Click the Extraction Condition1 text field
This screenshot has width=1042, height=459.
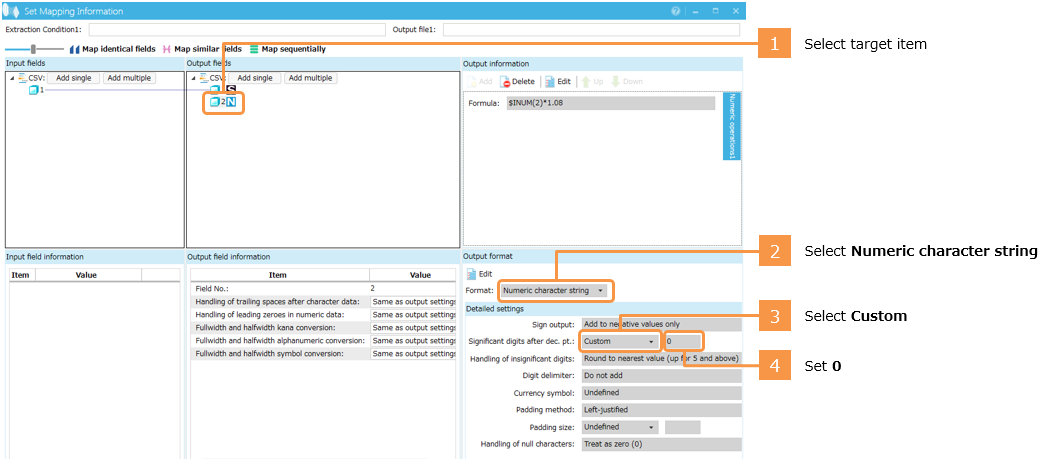pos(236,30)
